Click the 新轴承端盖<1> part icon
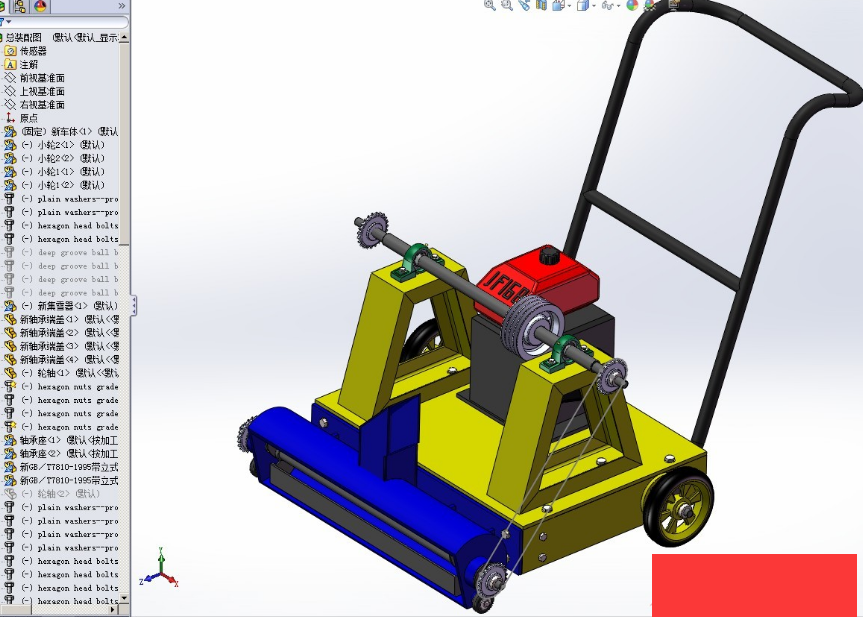Viewport: 863px width, 617px height. (10, 319)
